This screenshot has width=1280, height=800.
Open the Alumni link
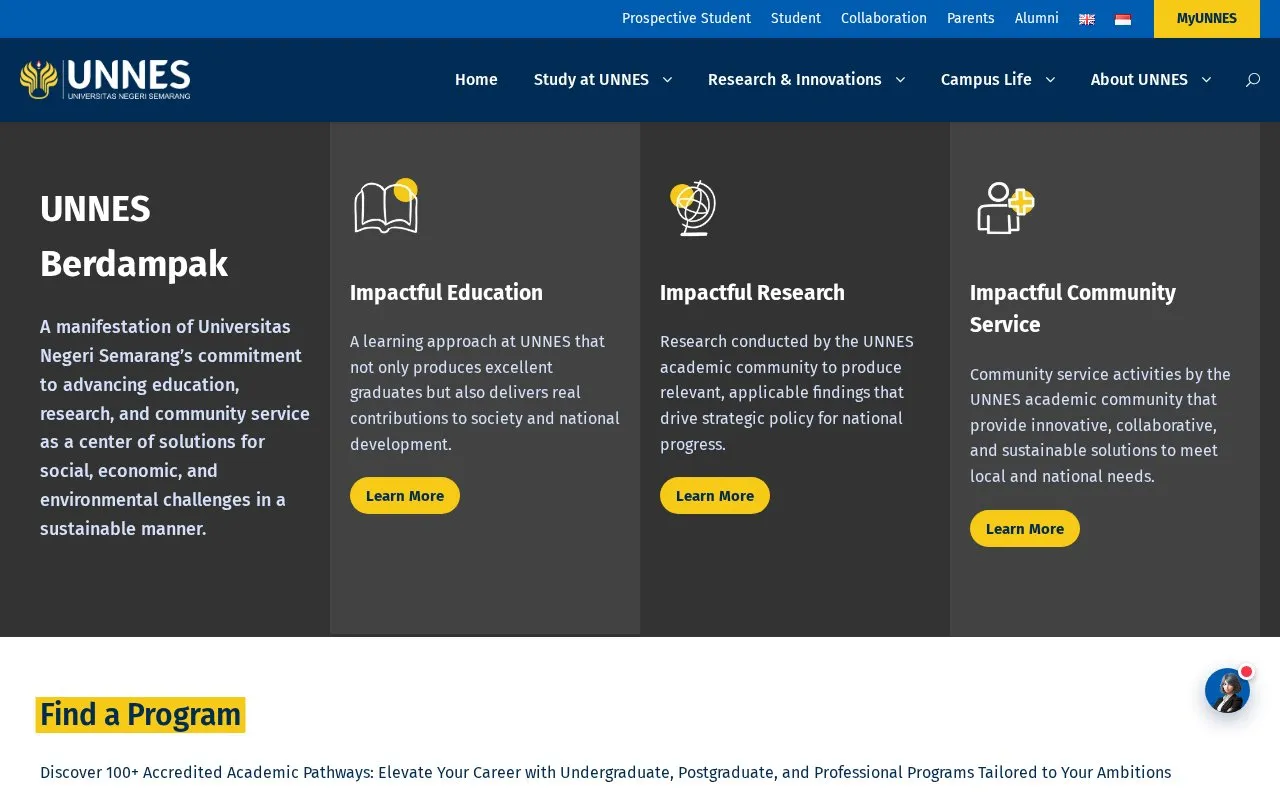click(x=1037, y=19)
